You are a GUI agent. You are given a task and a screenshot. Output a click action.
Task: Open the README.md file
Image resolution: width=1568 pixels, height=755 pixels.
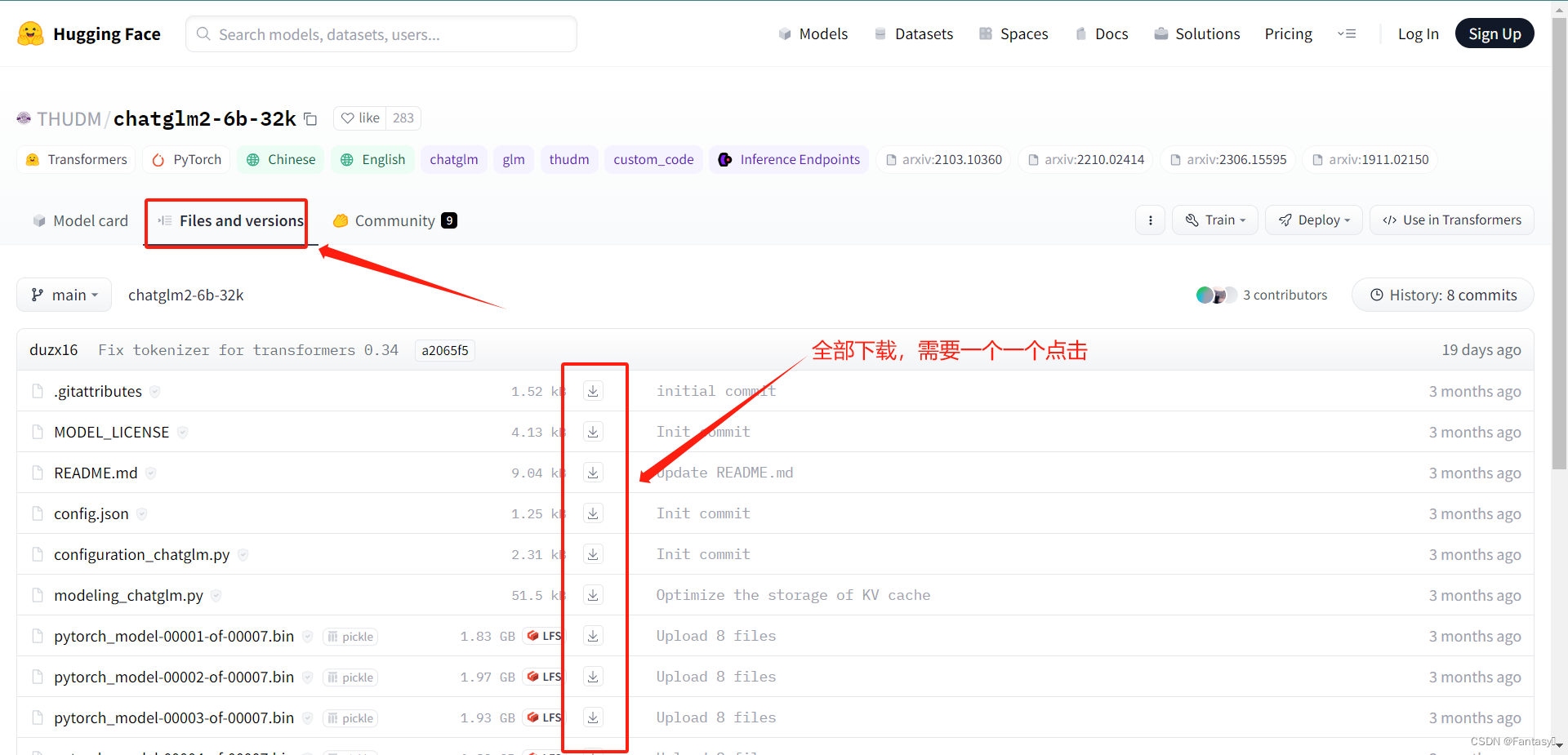point(96,473)
